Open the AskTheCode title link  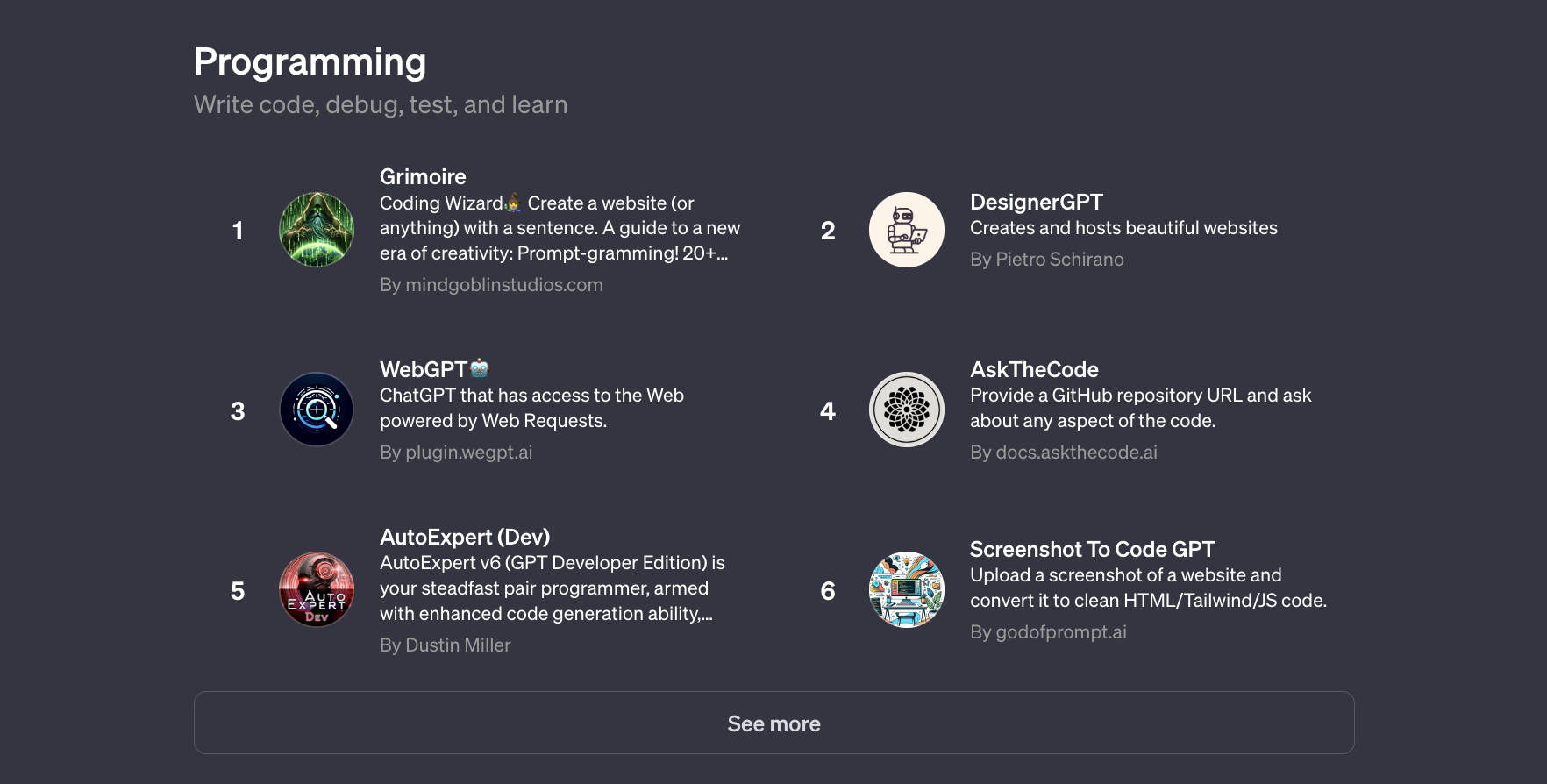1034,369
